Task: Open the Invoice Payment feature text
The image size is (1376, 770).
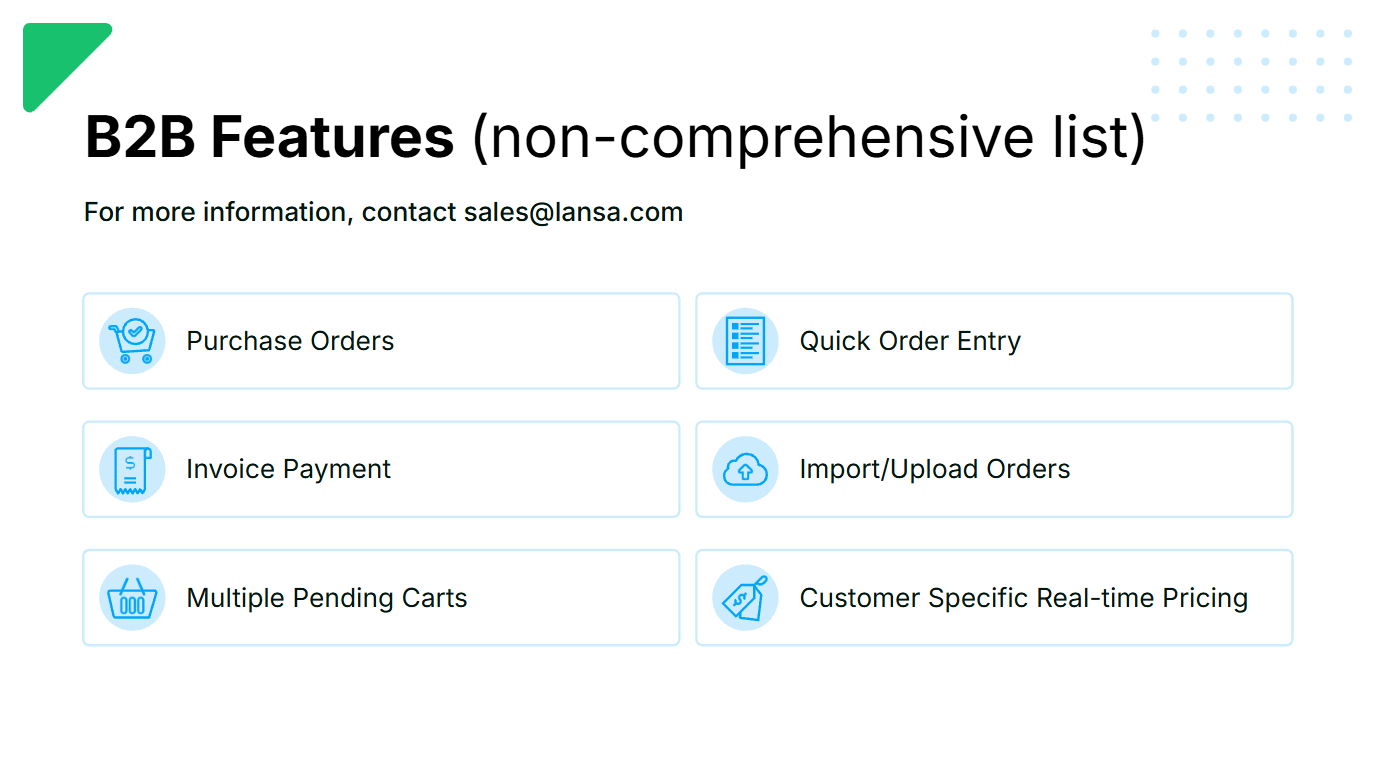Action: 288,469
